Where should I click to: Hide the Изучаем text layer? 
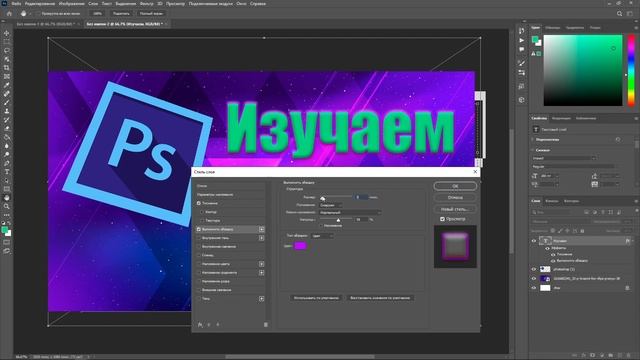[533, 241]
